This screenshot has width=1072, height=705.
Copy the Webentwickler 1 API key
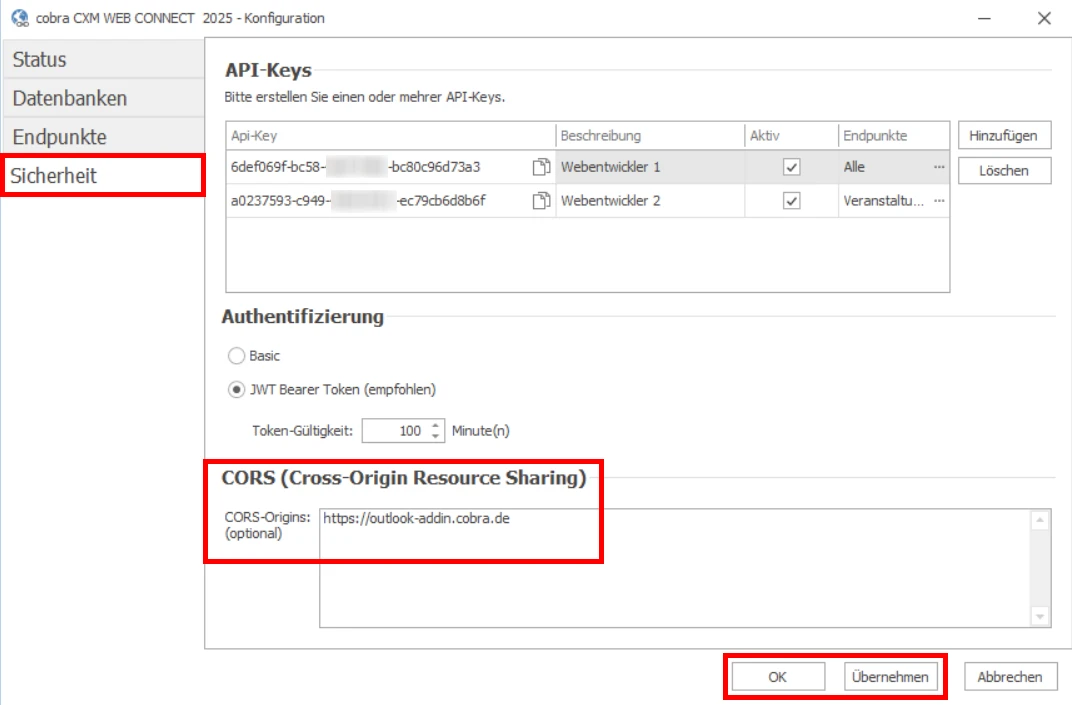coord(541,167)
